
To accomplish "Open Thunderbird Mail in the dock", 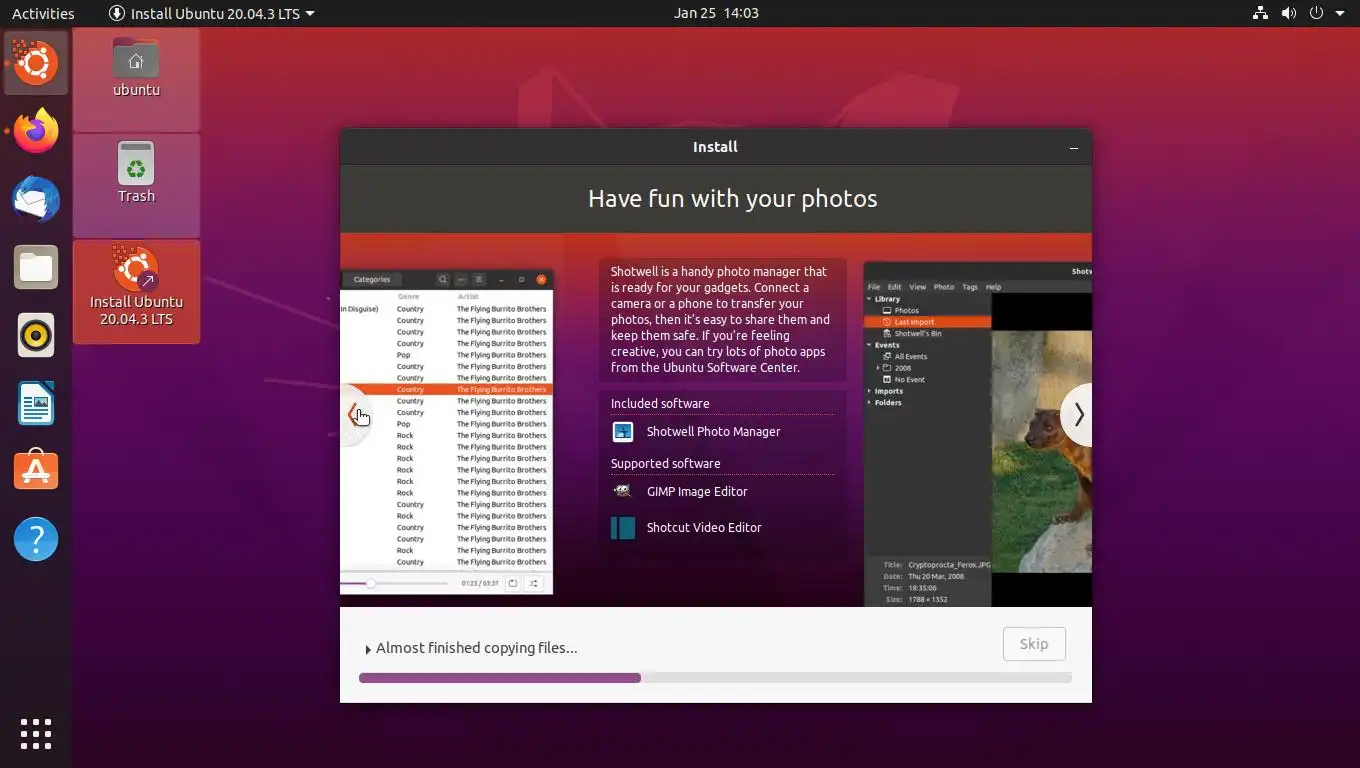I will [36, 199].
